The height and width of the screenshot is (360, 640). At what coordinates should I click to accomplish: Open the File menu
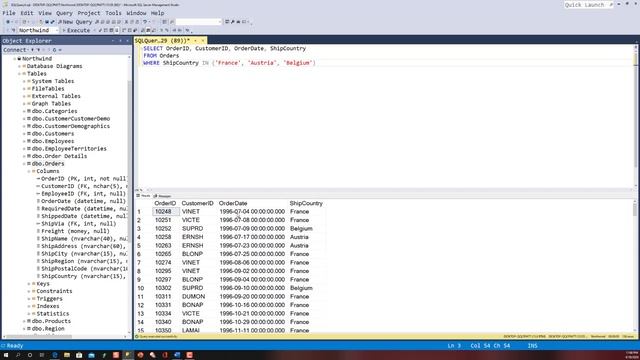point(9,13)
